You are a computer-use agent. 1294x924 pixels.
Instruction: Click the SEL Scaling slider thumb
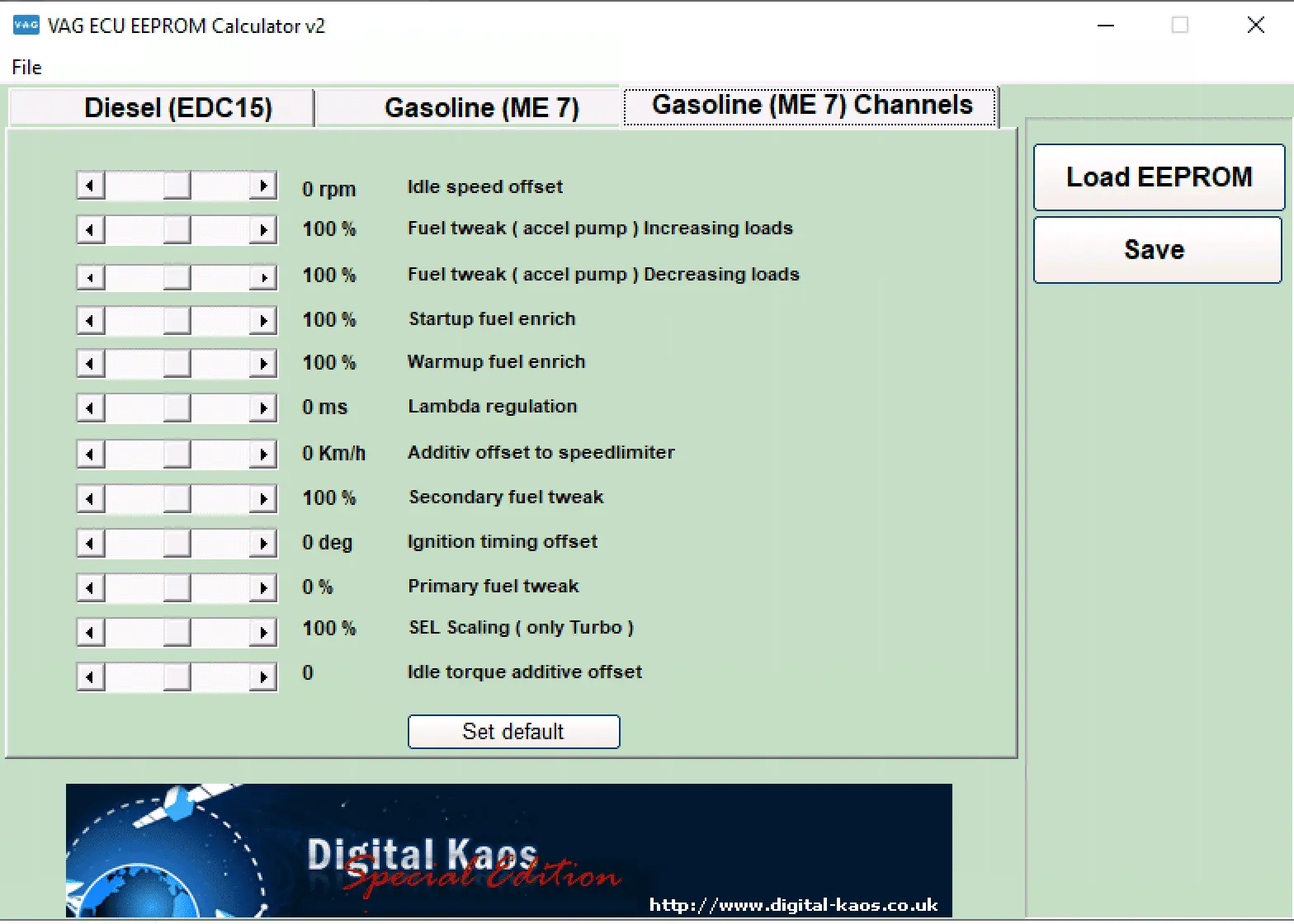[177, 633]
